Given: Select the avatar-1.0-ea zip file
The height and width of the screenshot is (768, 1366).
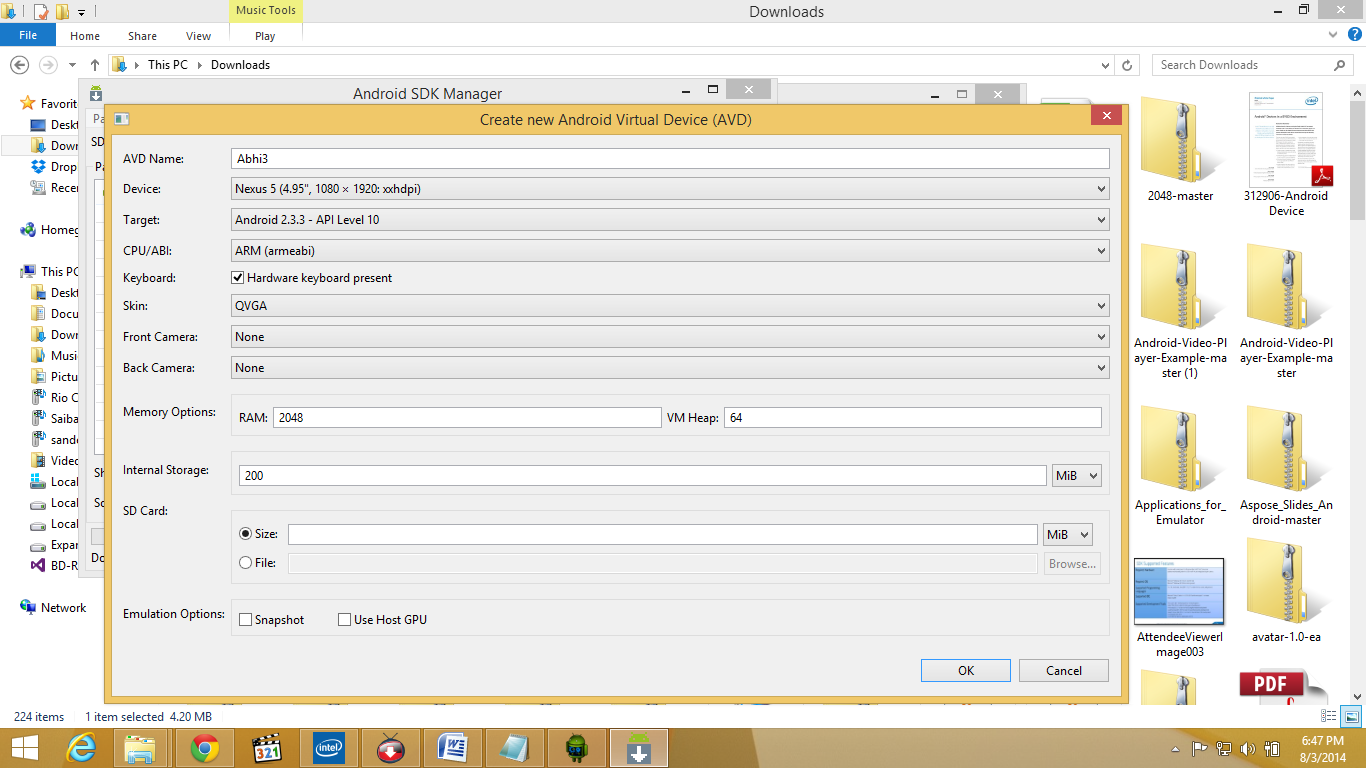Looking at the screenshot, I should tap(1286, 590).
